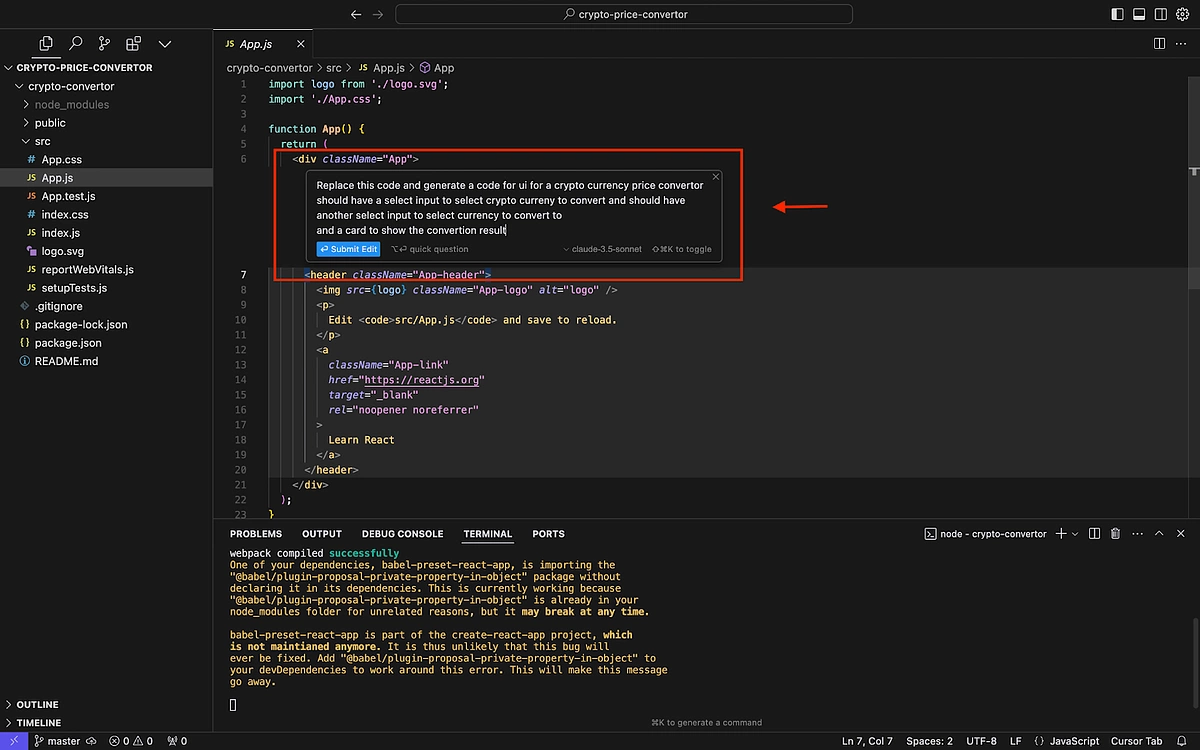Click the master branch in status bar
1200x750 pixels.
pos(57,741)
